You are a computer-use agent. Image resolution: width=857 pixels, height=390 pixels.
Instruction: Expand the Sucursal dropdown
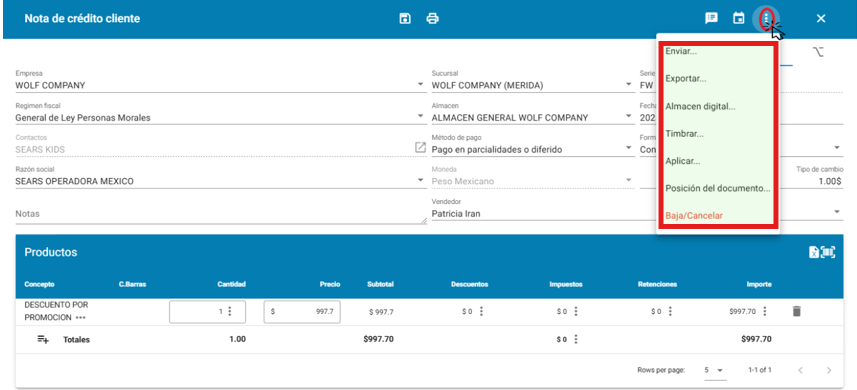[x=629, y=85]
